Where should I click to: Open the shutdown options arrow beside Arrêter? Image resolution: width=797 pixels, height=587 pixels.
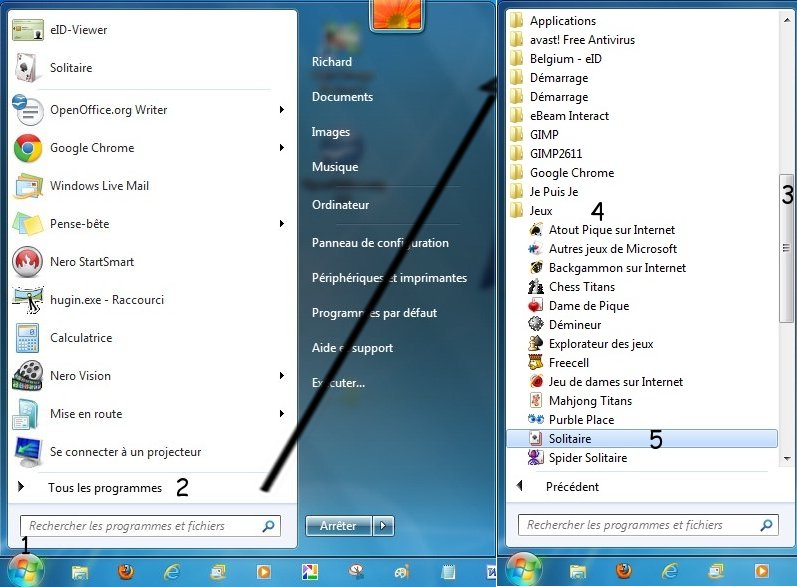[x=383, y=526]
